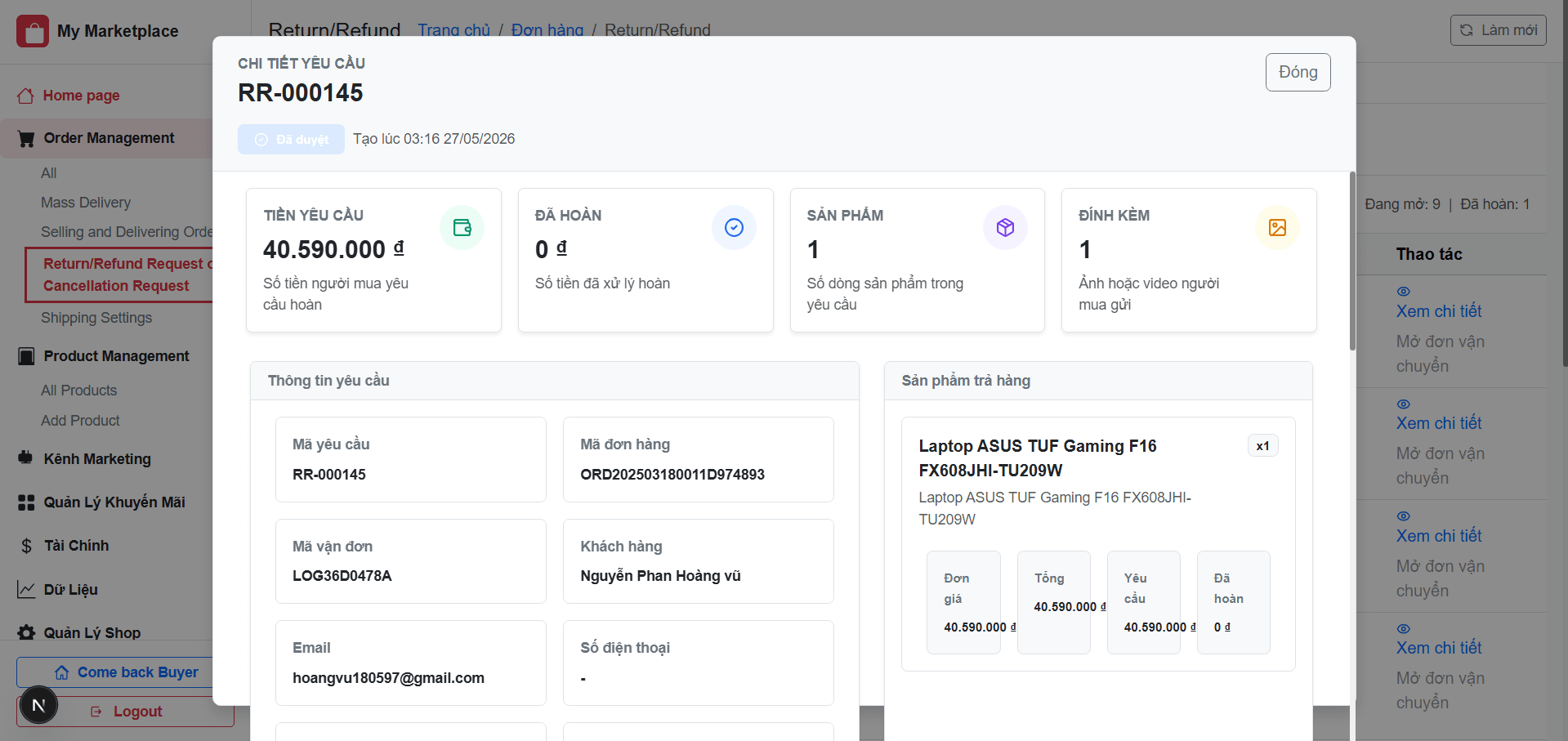Click the check icon in Đã duyệt badge

(261, 140)
